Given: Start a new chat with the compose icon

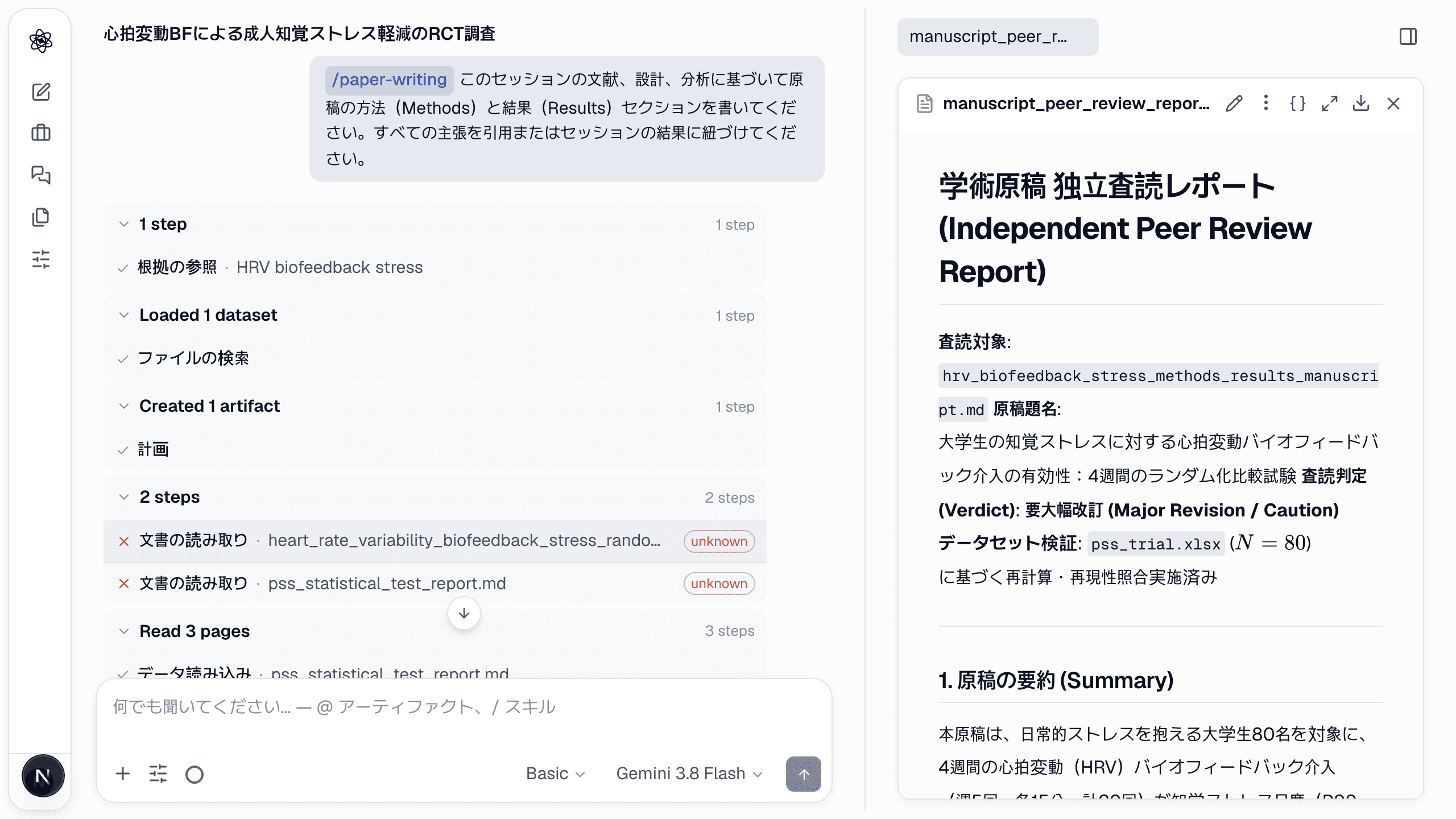Looking at the screenshot, I should 41,92.
